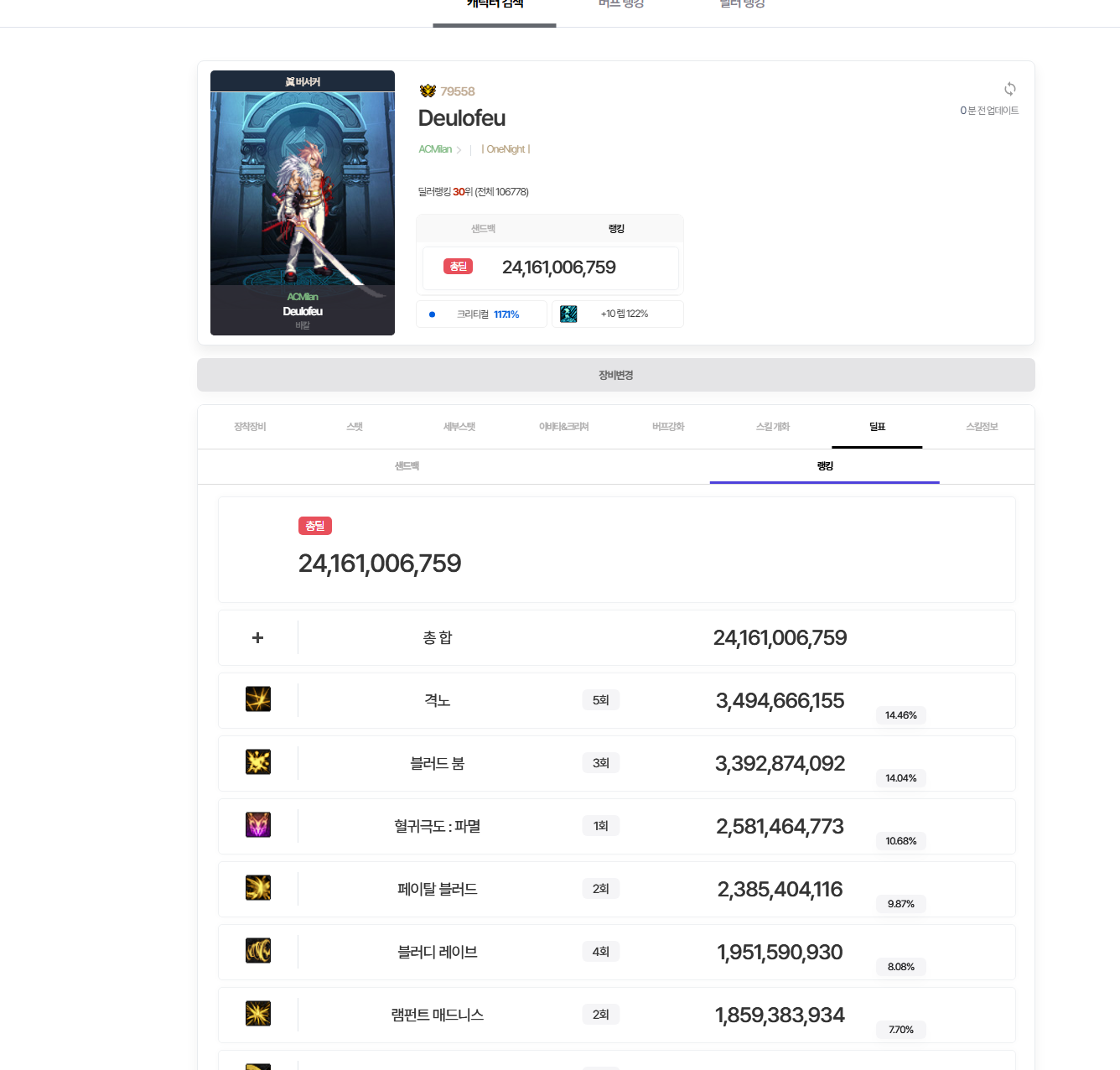Open the ACMilan adventure group chevron
The width and height of the screenshot is (1120, 1070).
pos(459,150)
